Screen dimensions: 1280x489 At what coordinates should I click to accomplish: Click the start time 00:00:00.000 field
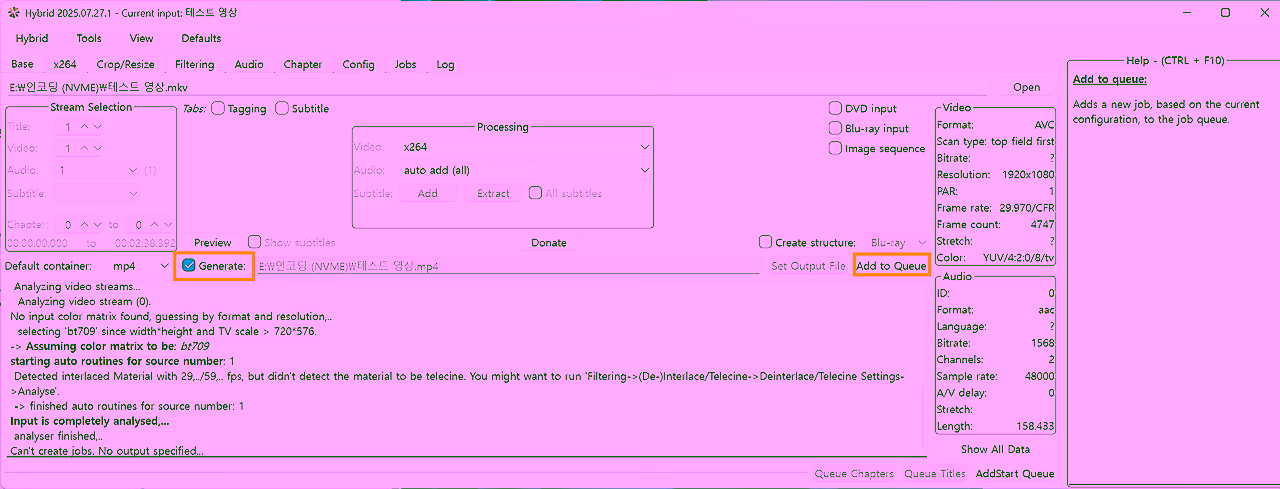(x=38, y=243)
